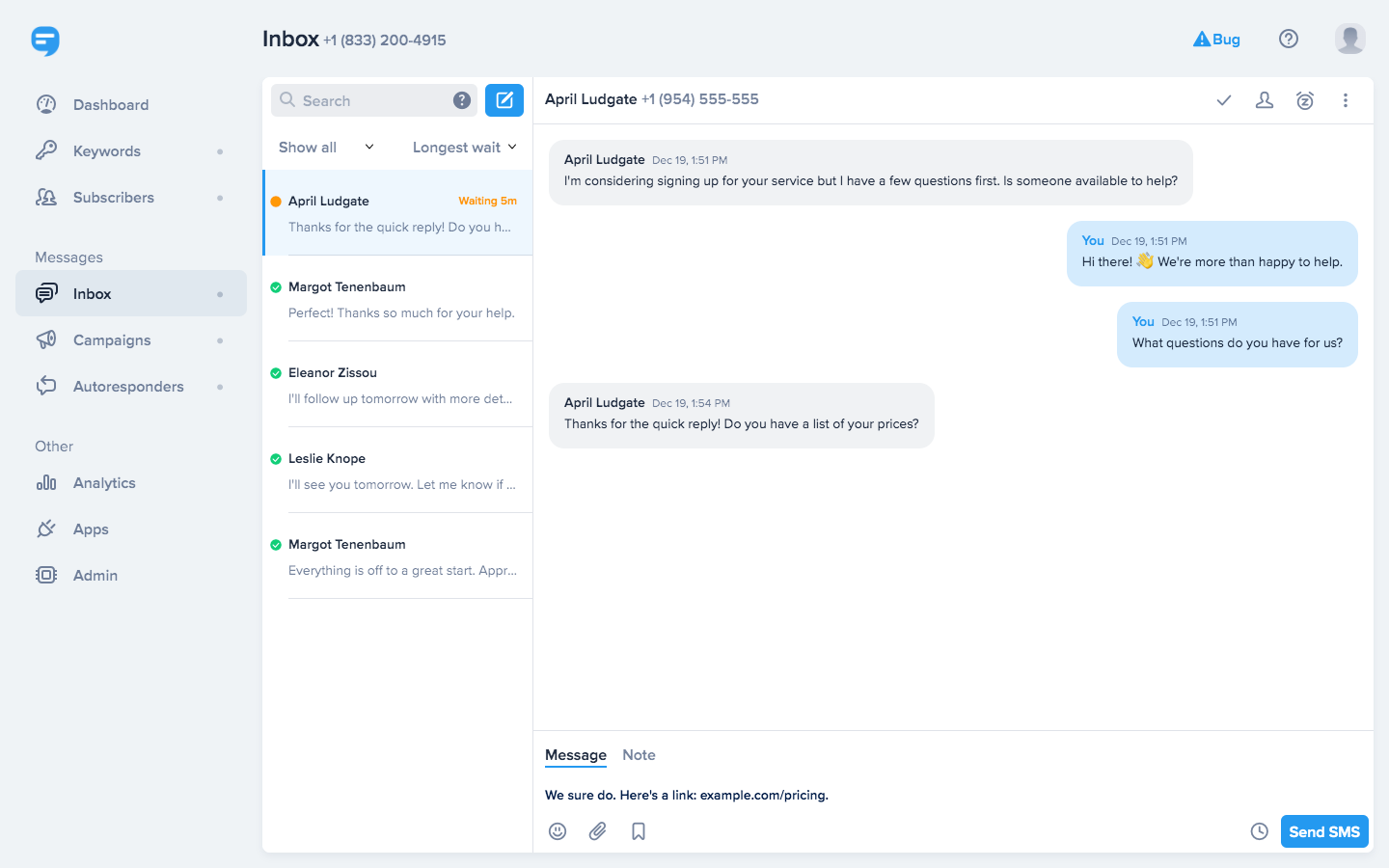Snooze the conversation with alarm icon
This screenshot has height=868, width=1389.
pyautogui.click(x=1304, y=100)
